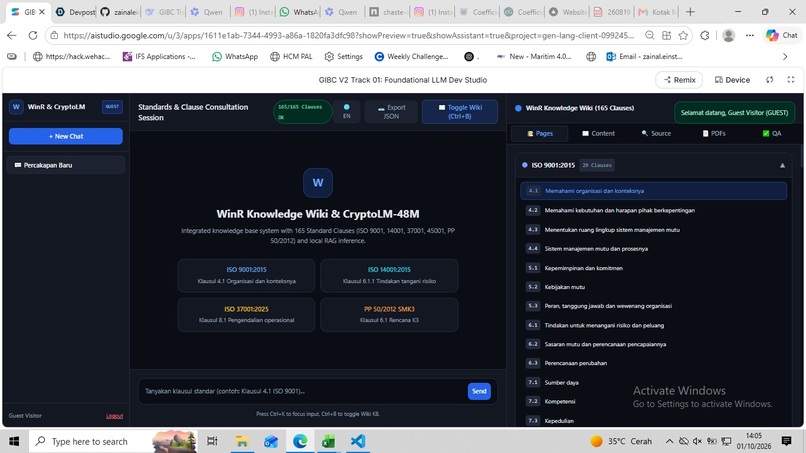The height and width of the screenshot is (453, 806).
Task: Collapse the ISO 9001:2015 section arrow
Action: (782, 166)
